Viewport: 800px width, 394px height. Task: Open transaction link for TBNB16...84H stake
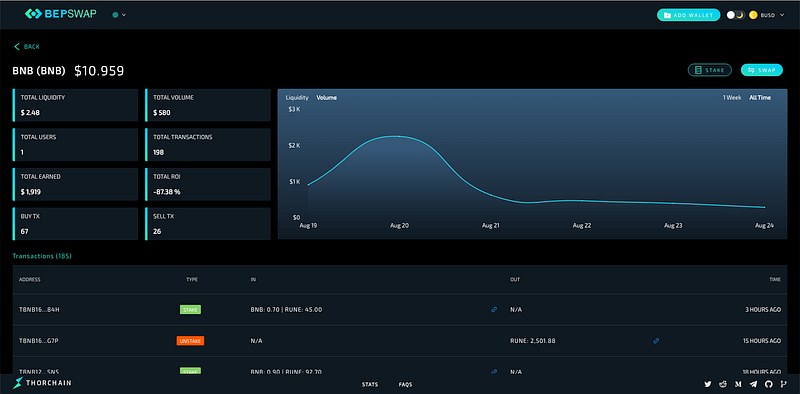click(494, 309)
